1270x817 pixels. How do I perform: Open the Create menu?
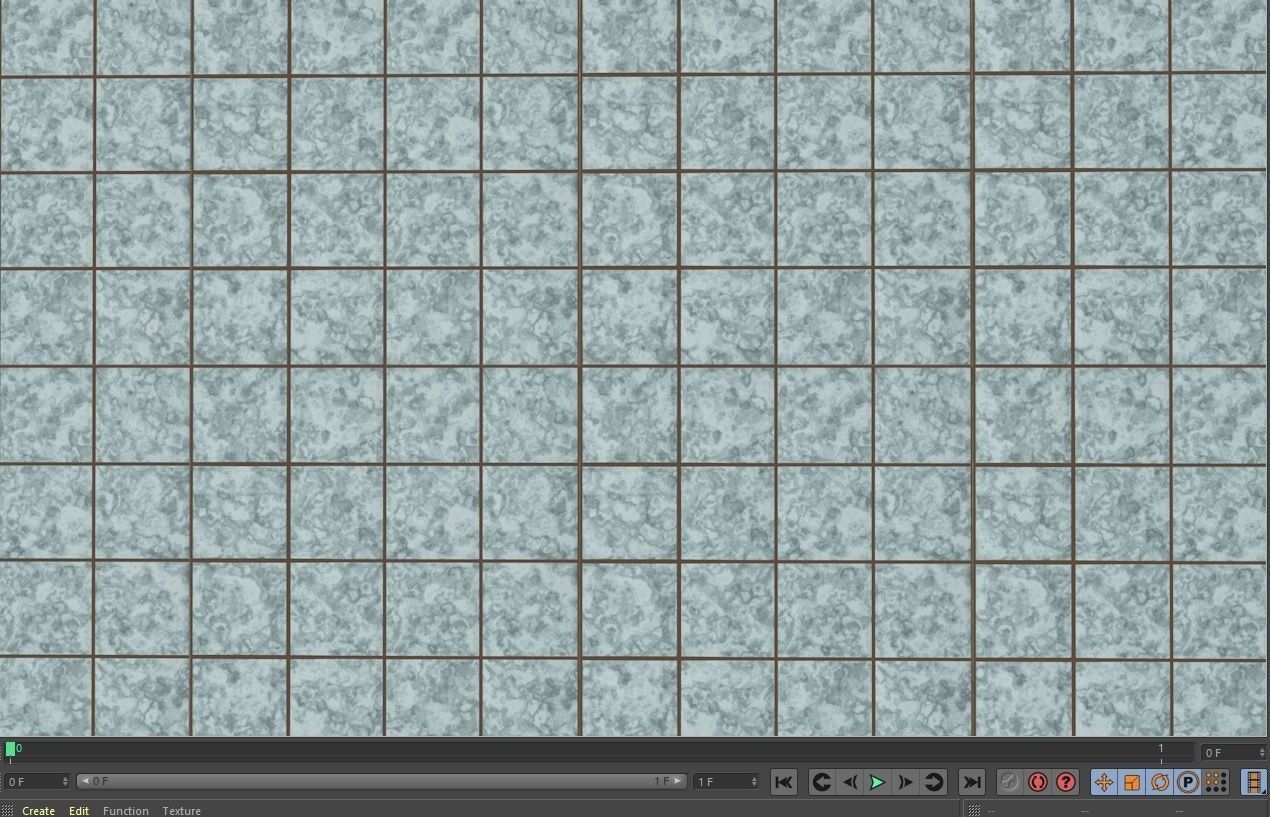click(x=38, y=810)
